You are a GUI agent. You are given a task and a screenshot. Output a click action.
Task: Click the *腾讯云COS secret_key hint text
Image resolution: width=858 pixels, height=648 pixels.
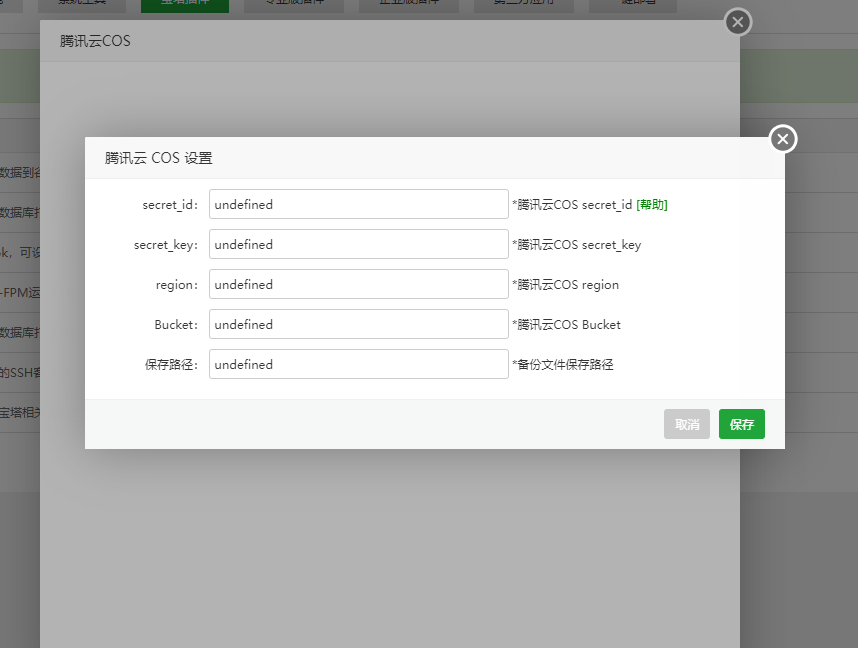pyautogui.click(x=576, y=245)
